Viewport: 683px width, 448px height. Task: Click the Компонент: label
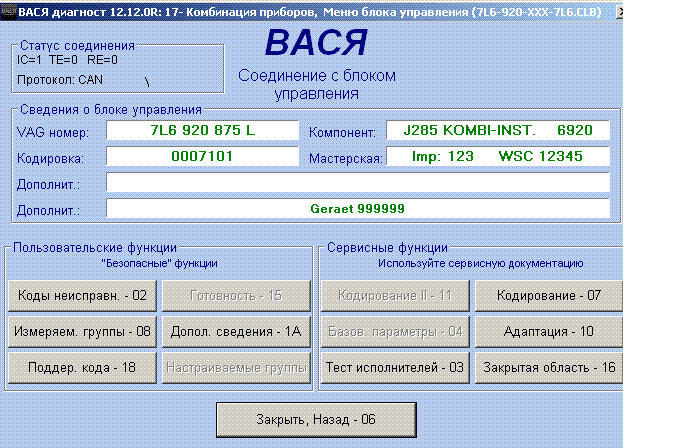[342, 132]
